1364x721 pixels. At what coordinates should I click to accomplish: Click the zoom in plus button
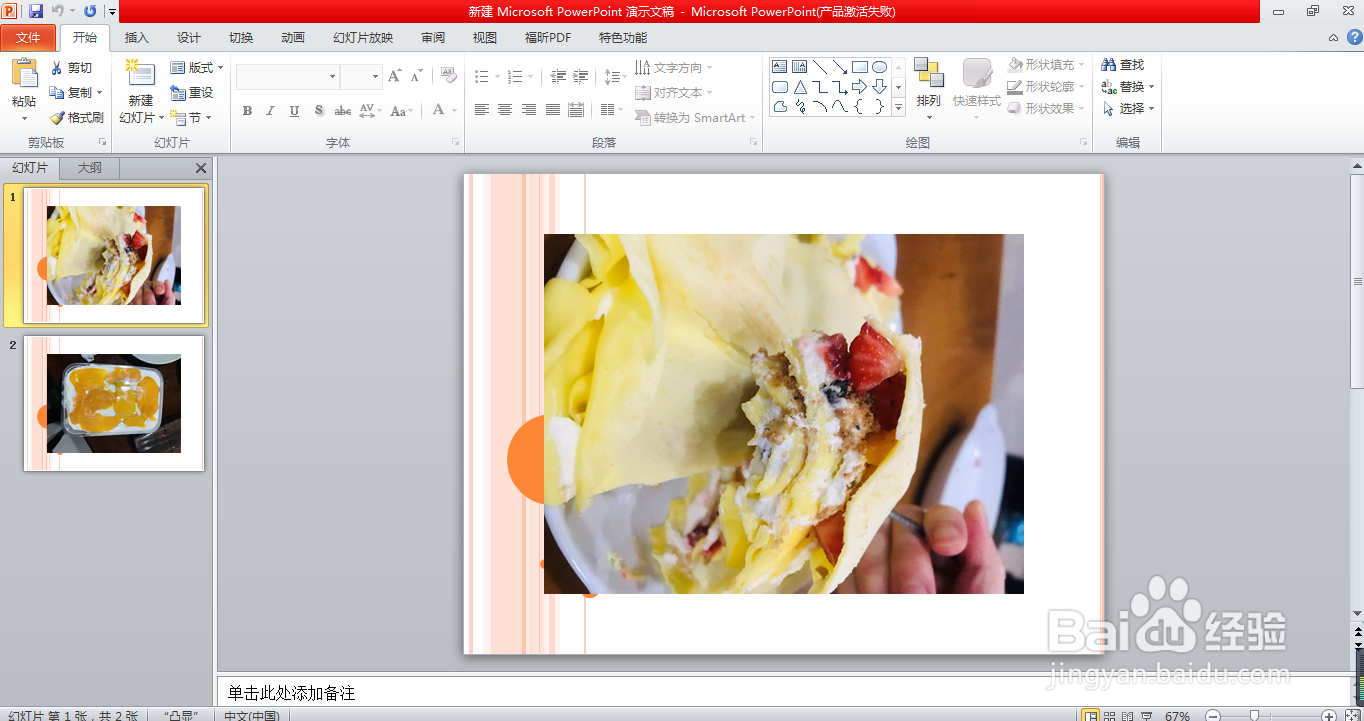pos(1329,716)
